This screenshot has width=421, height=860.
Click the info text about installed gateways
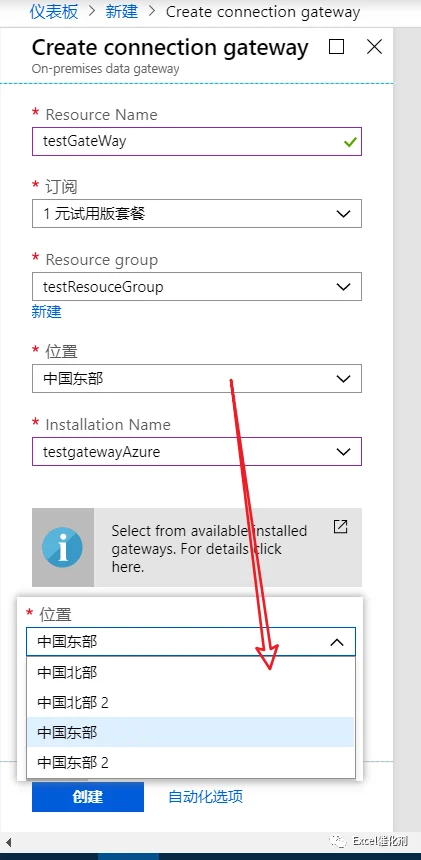209,548
